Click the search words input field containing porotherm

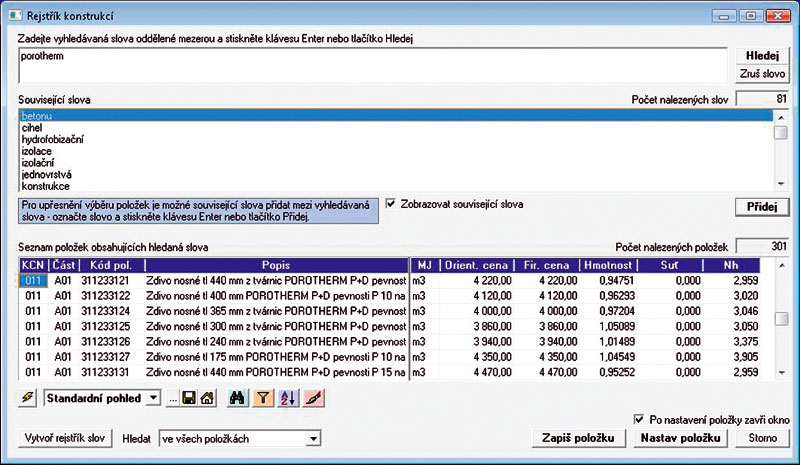pyautogui.click(x=373, y=65)
